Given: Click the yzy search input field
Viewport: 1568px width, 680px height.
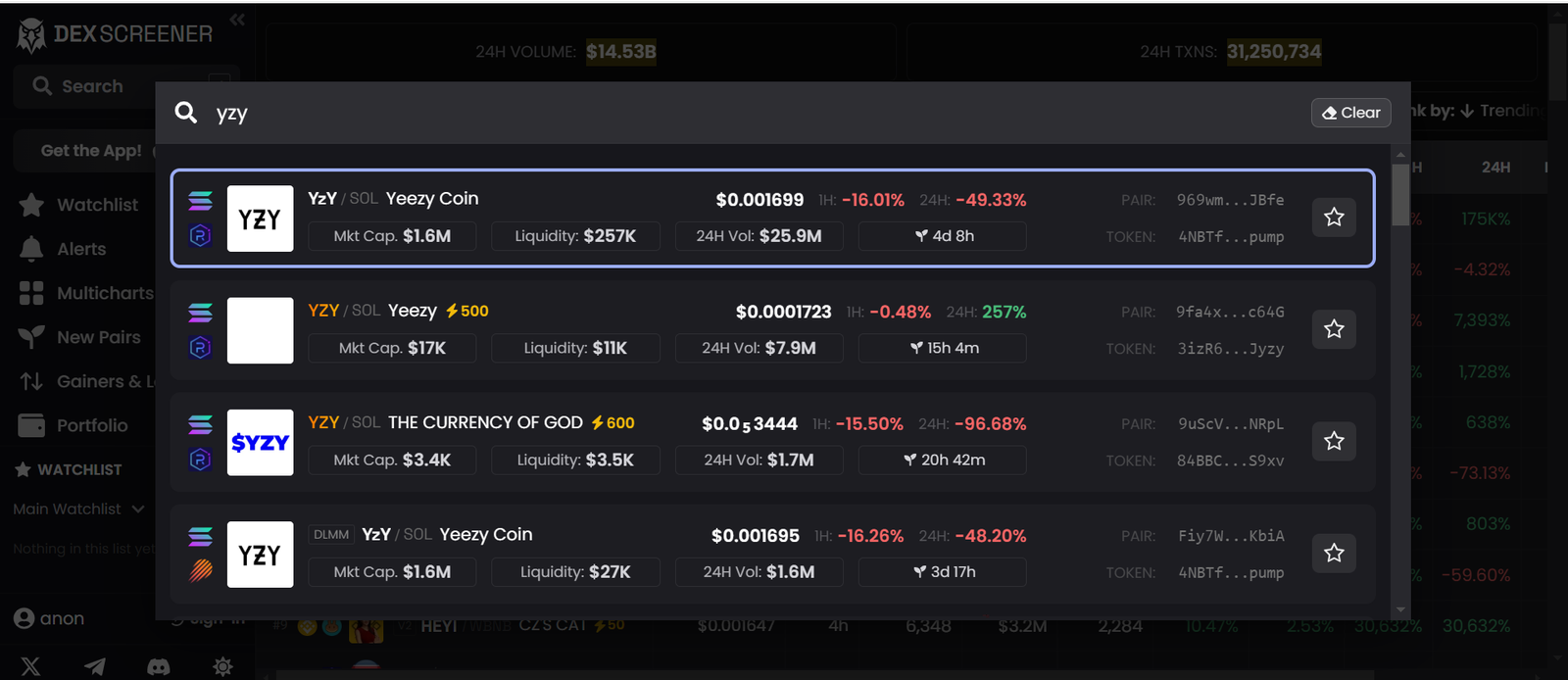Looking at the screenshot, I should pyautogui.click(x=755, y=113).
